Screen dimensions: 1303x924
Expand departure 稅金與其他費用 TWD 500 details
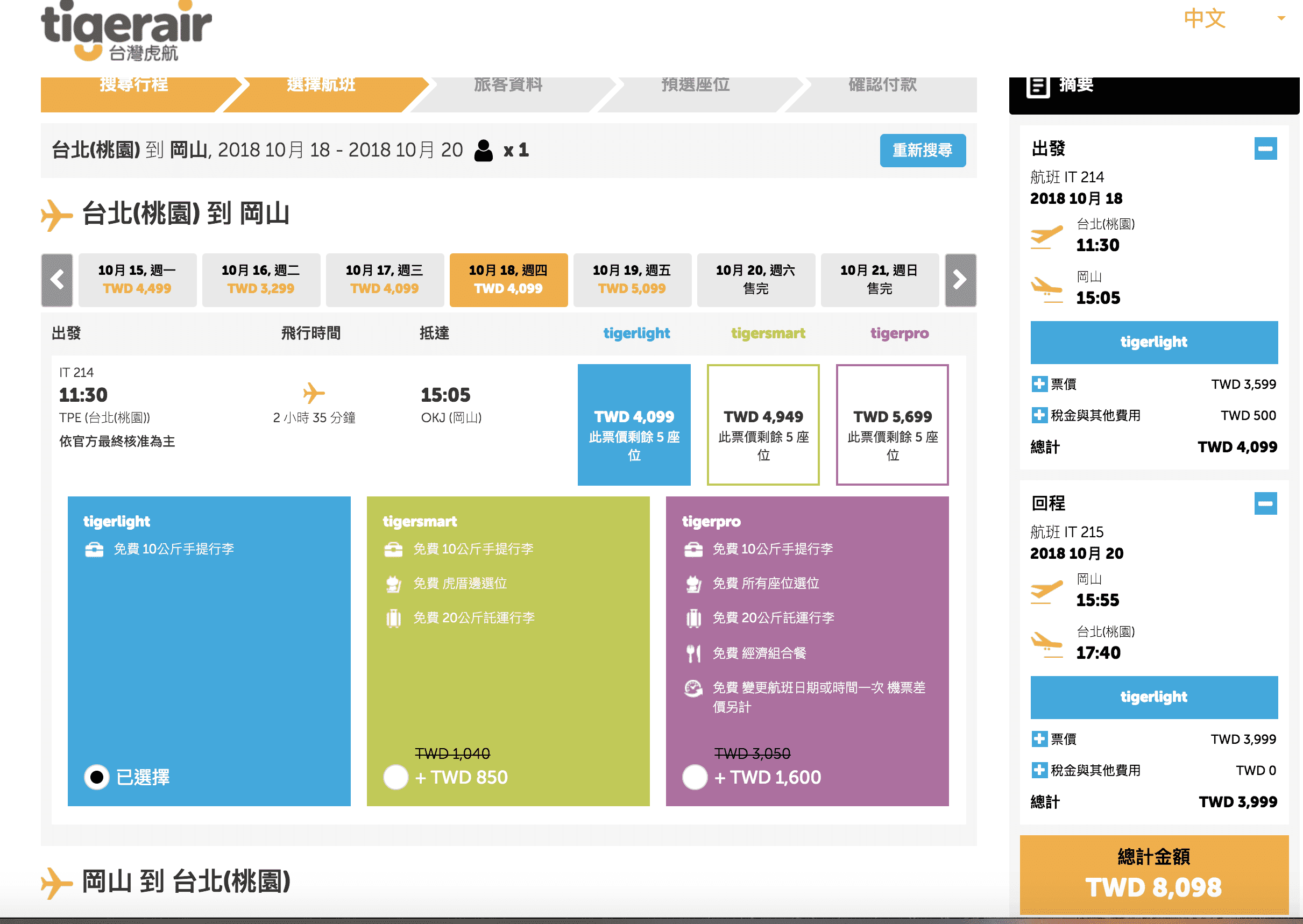(1039, 415)
